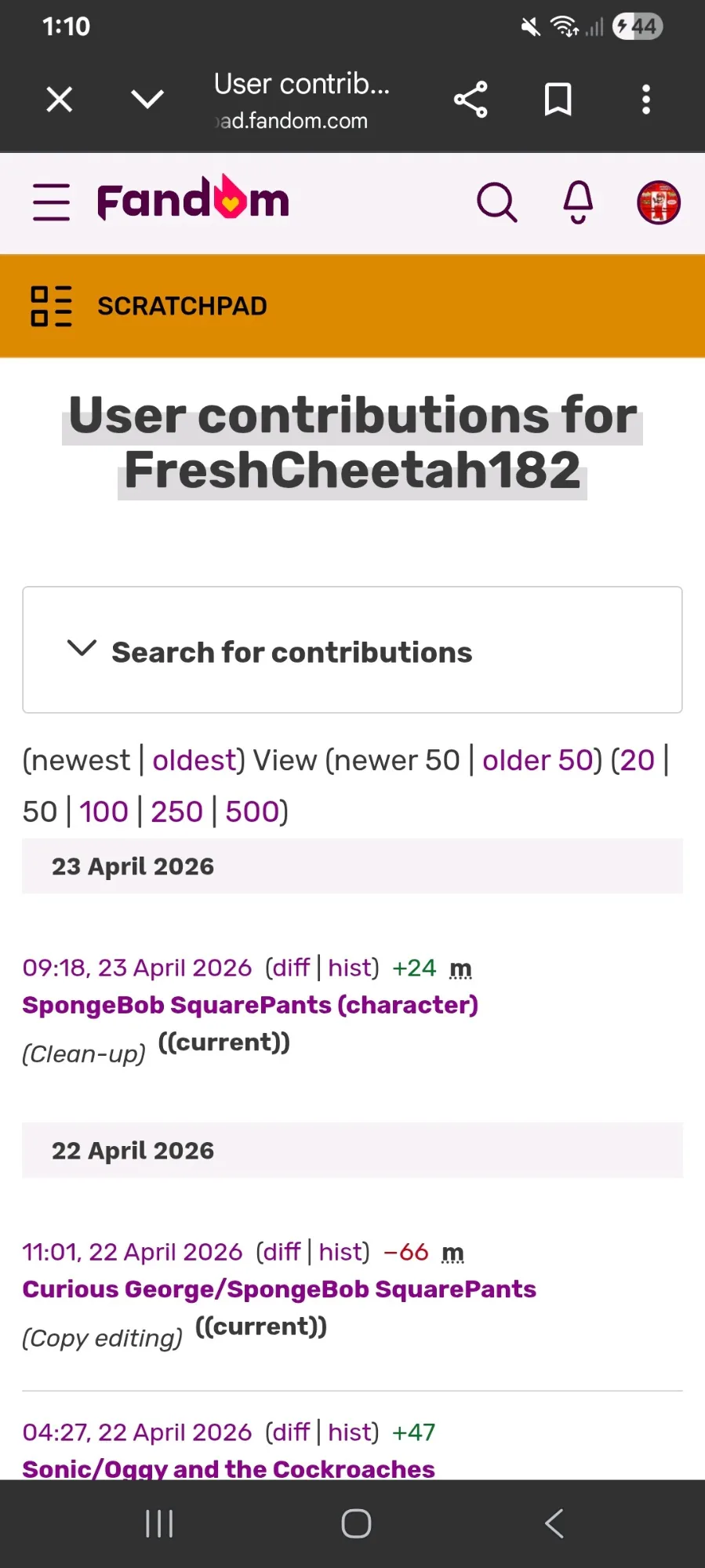705x1568 pixels.
Task: Open SpongeBob SquarePants (character) page
Action: tap(250, 1005)
